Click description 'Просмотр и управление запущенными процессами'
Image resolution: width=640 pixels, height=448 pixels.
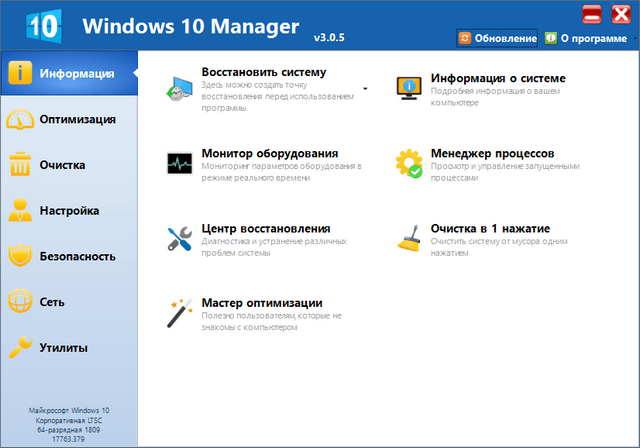pyautogui.click(x=505, y=172)
